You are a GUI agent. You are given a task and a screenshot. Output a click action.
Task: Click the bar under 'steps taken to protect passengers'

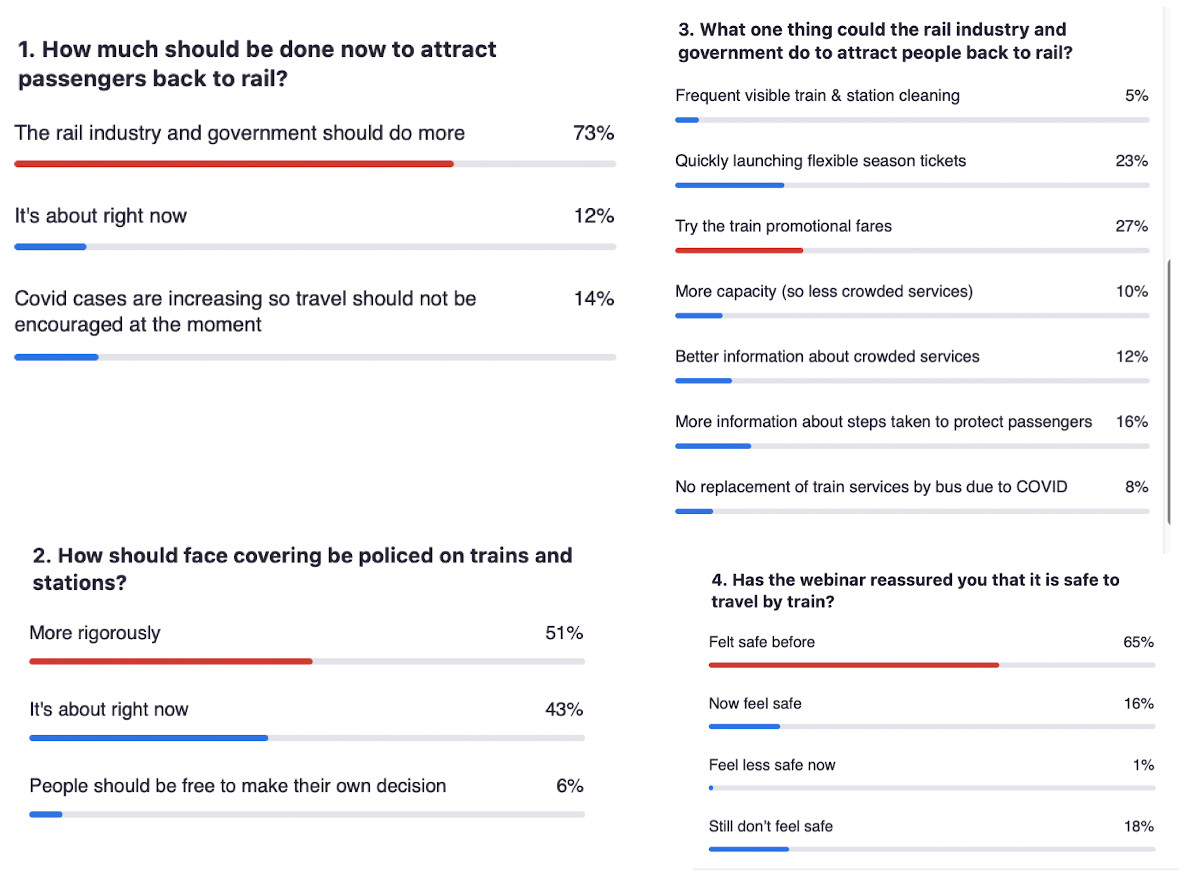[713, 446]
